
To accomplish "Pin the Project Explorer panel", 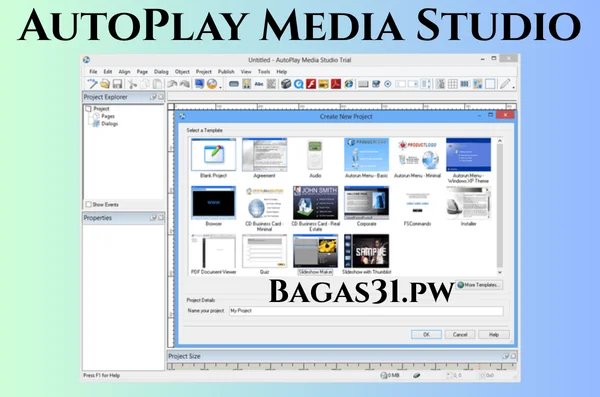I will [154, 97].
